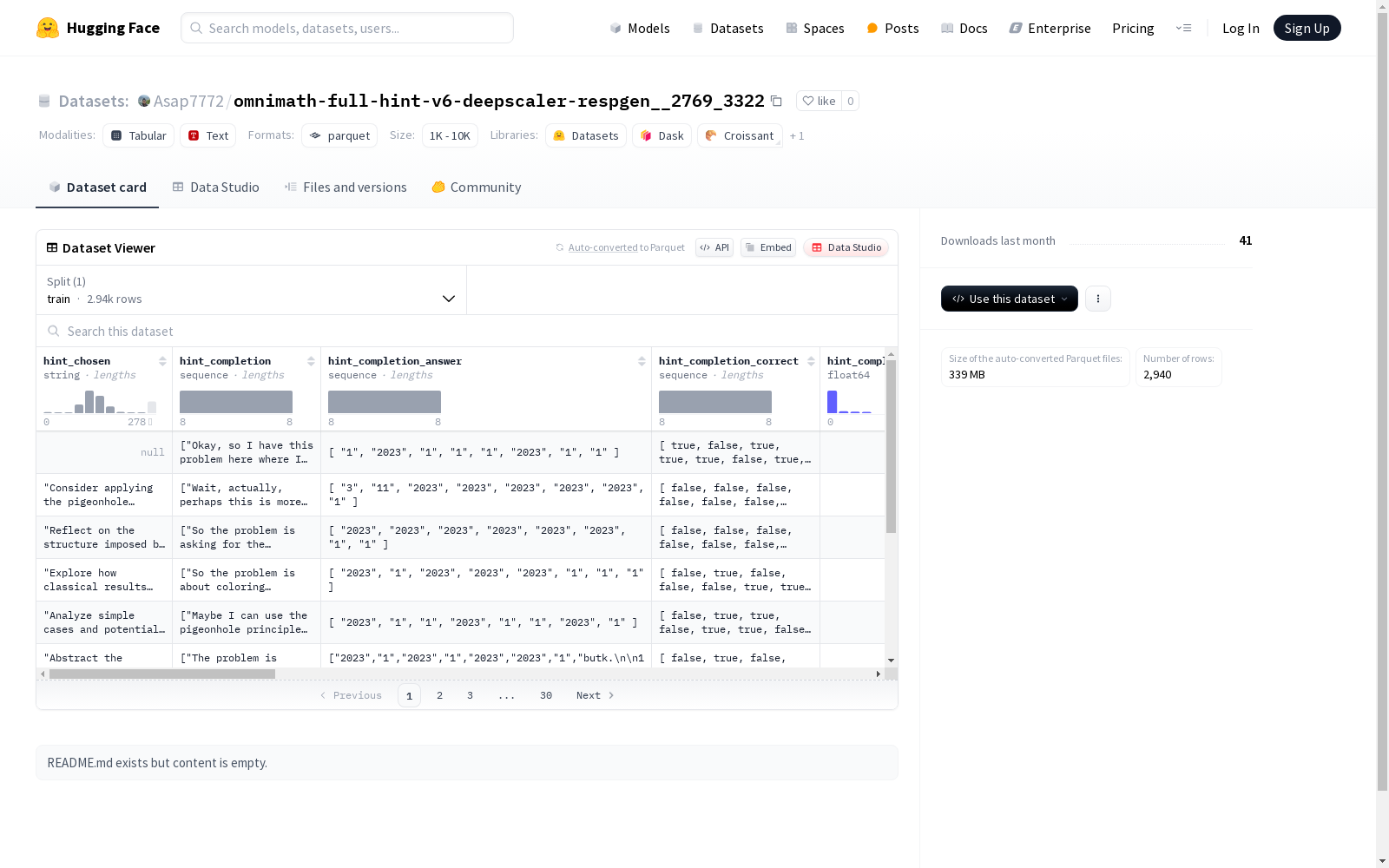
Task: Go to page 2
Action: tap(440, 695)
